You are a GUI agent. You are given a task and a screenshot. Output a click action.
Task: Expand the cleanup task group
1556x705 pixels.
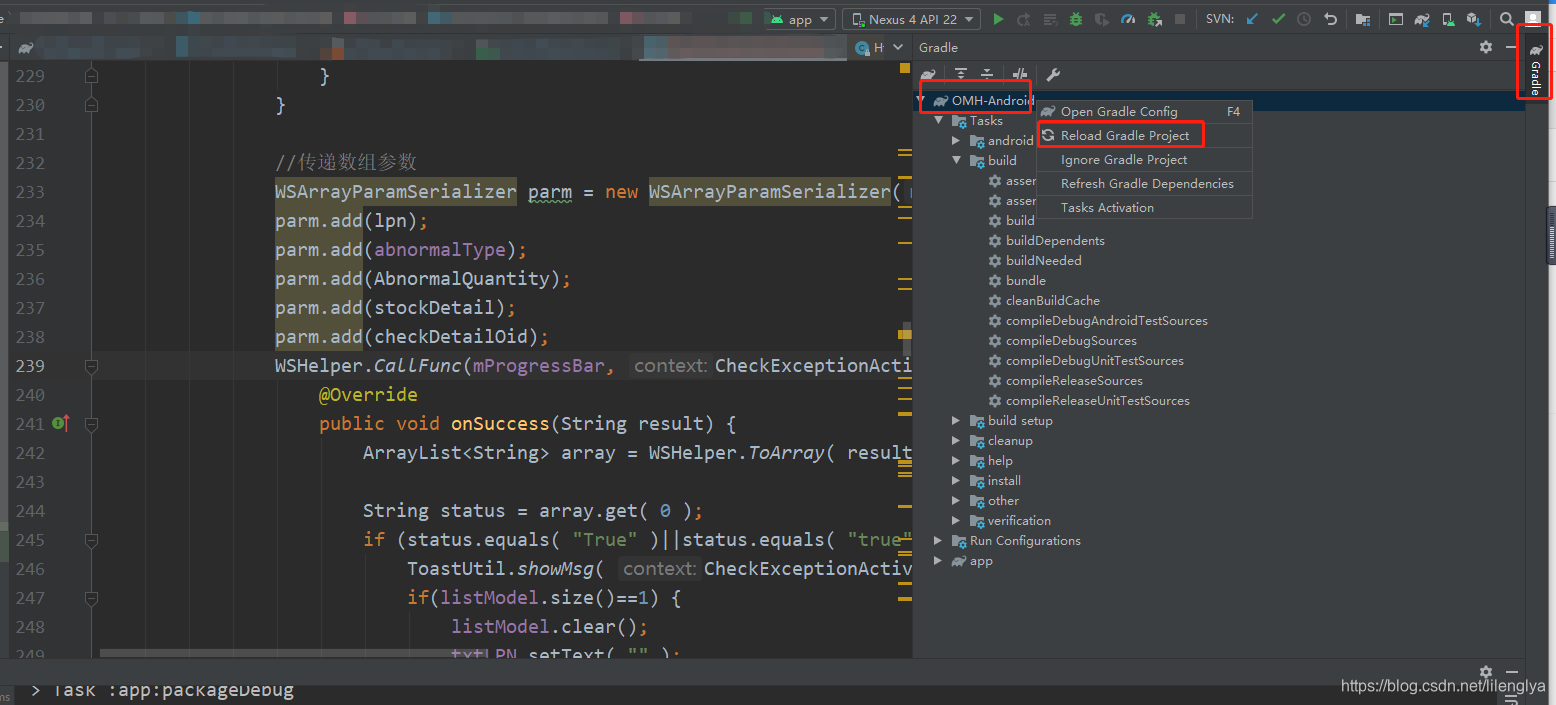pyautogui.click(x=957, y=441)
